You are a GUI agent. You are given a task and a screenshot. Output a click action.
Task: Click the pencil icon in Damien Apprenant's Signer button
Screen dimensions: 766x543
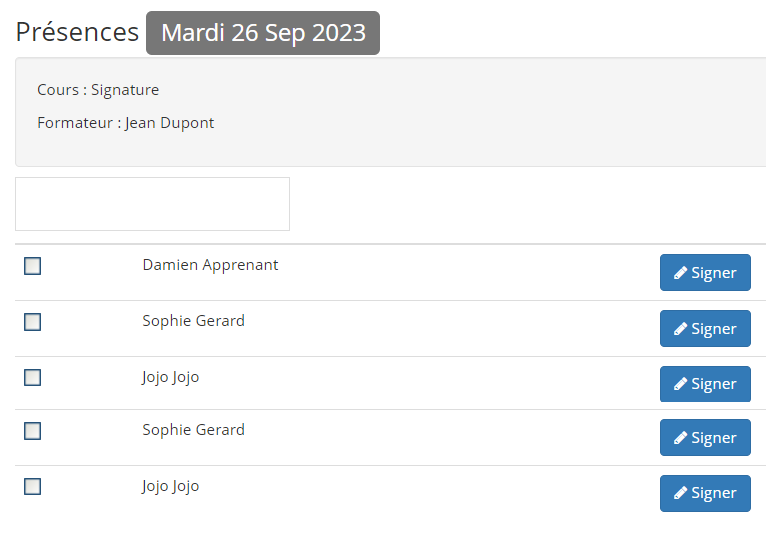tap(680, 273)
